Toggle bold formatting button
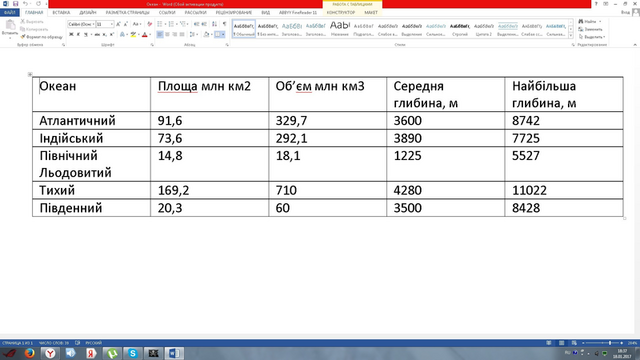The width and height of the screenshot is (640, 360). click(x=71, y=35)
